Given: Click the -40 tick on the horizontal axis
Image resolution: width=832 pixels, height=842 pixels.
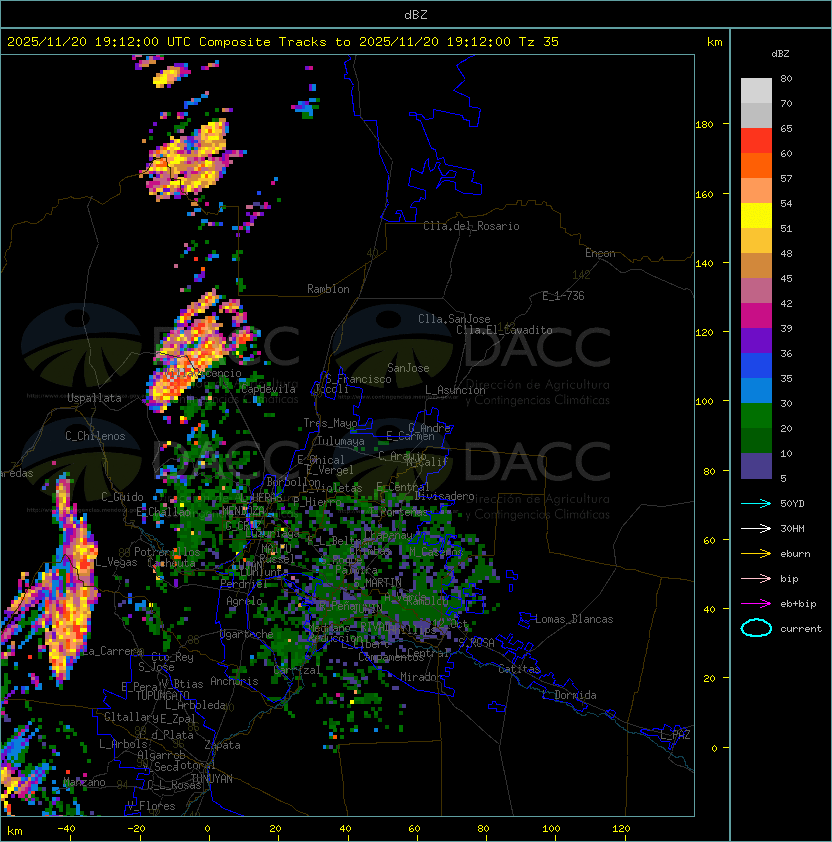Looking at the screenshot, I should 66,829.
